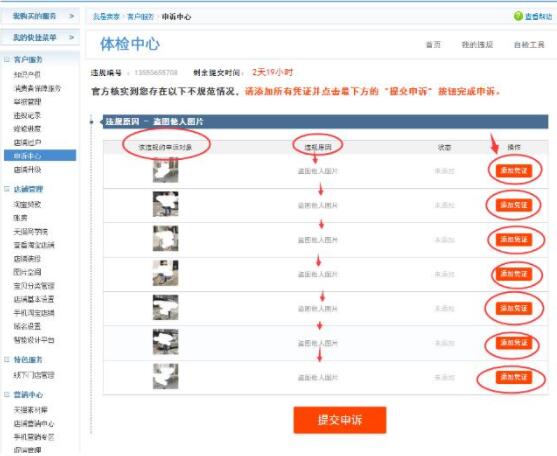This screenshot has width=557, height=456.
Task: Open 我的快捷菜单 arrow menu
Action: point(71,37)
